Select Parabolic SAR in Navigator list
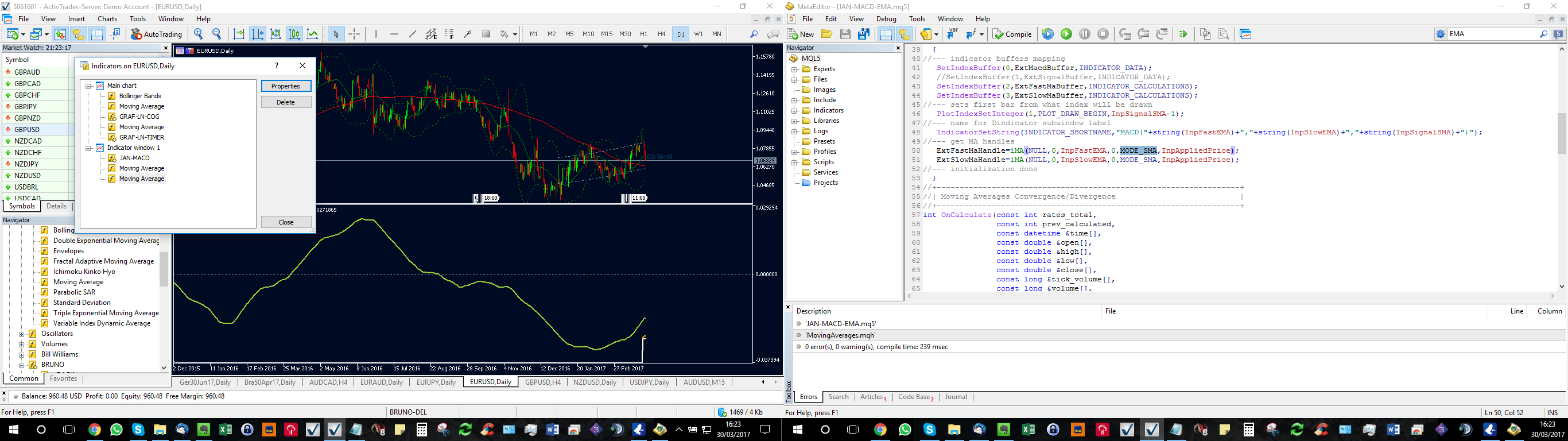This screenshot has width=1568, height=441. [74, 292]
